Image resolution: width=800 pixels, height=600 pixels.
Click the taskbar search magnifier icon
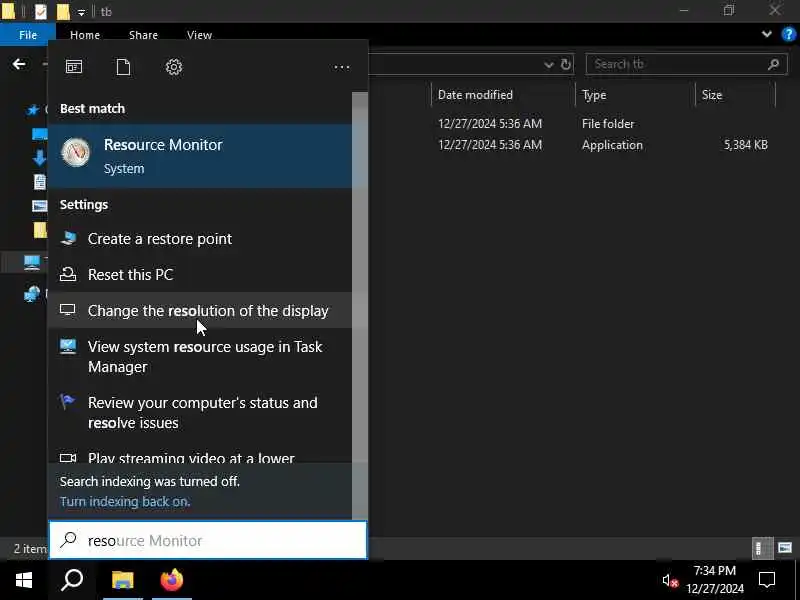pyautogui.click(x=72, y=580)
